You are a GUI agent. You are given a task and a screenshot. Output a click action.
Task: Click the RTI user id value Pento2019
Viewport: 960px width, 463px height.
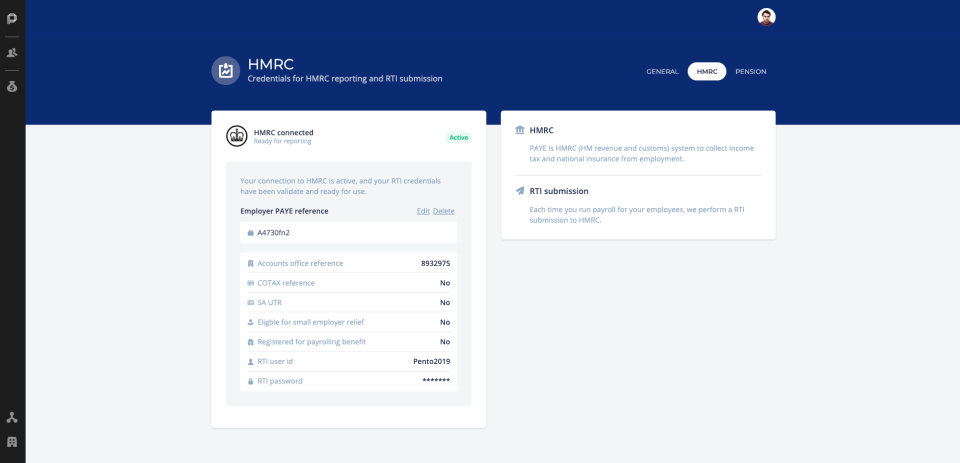click(x=432, y=361)
